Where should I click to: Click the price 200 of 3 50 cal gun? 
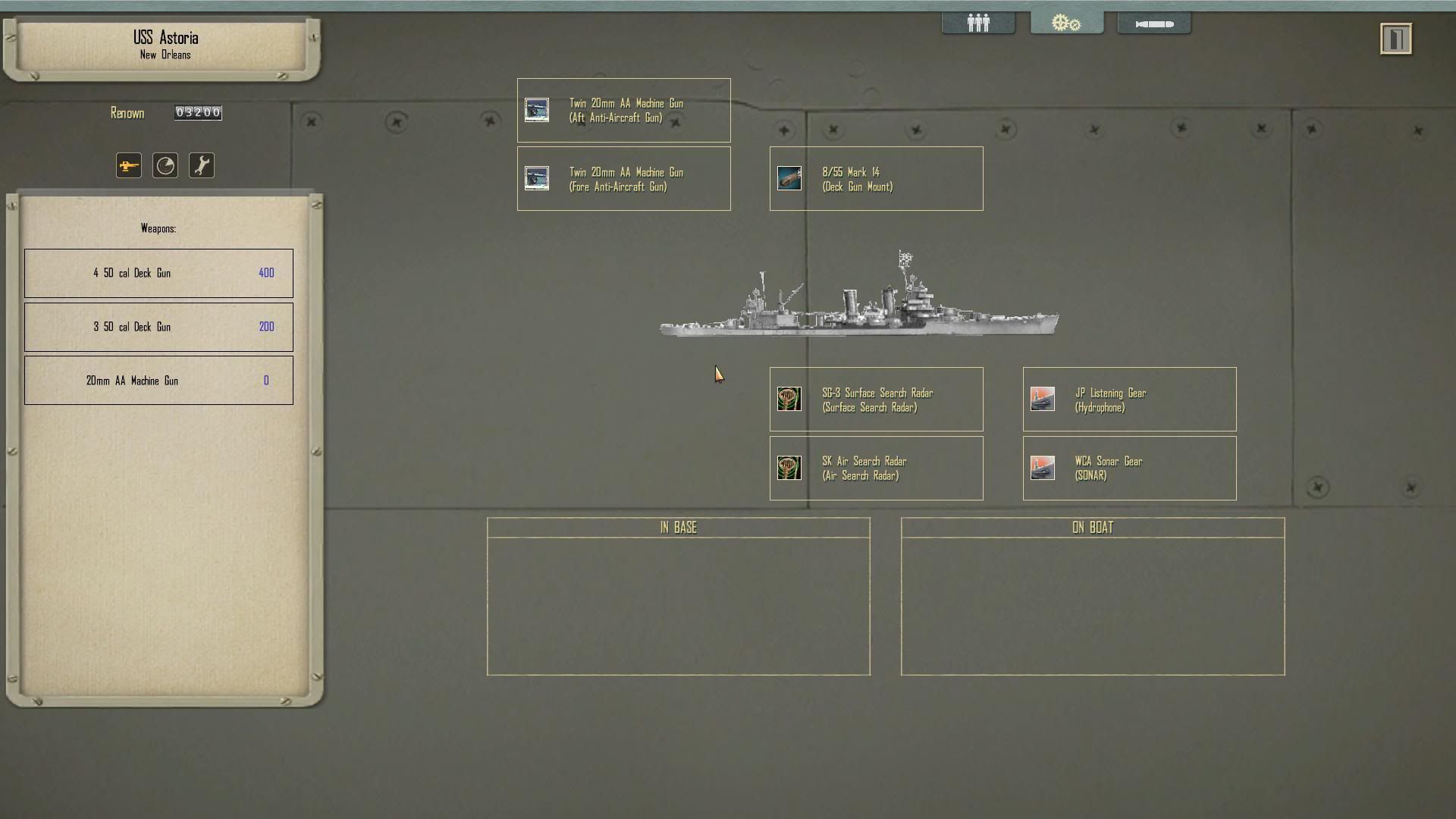click(266, 327)
